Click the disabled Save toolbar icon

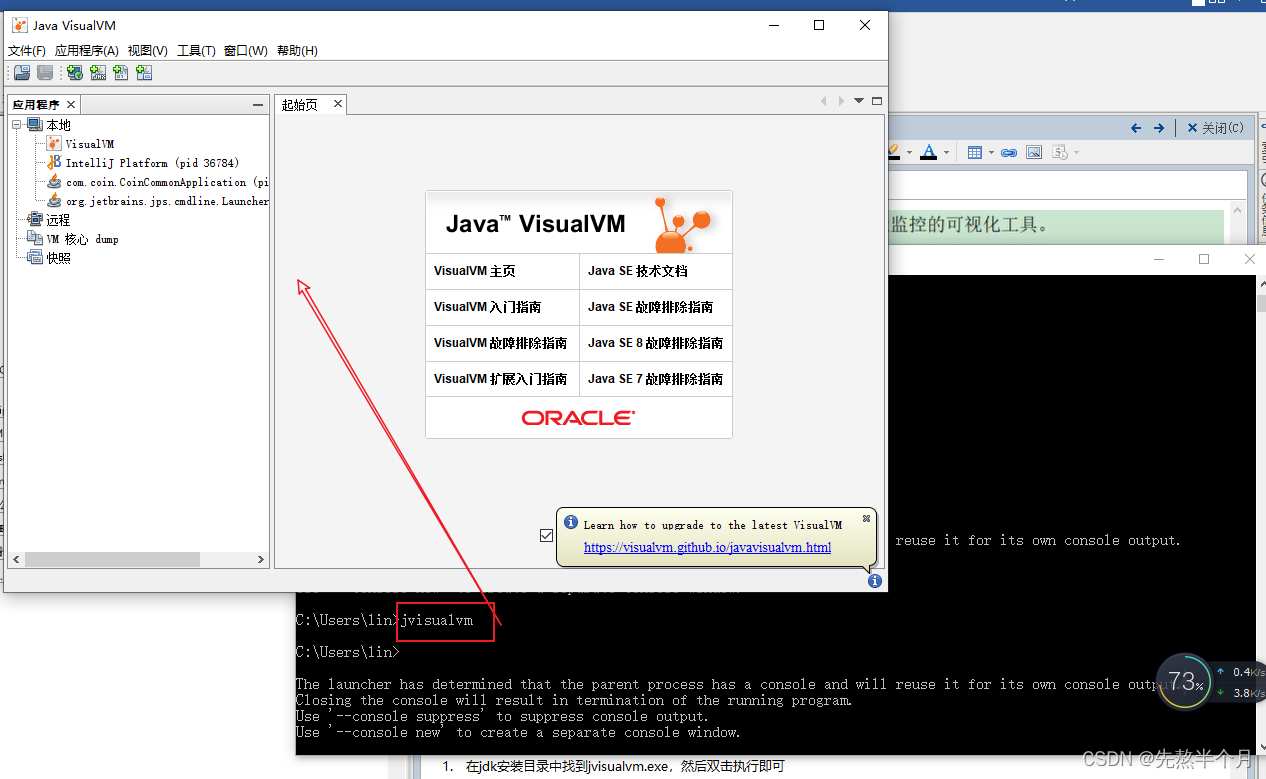tap(45, 72)
